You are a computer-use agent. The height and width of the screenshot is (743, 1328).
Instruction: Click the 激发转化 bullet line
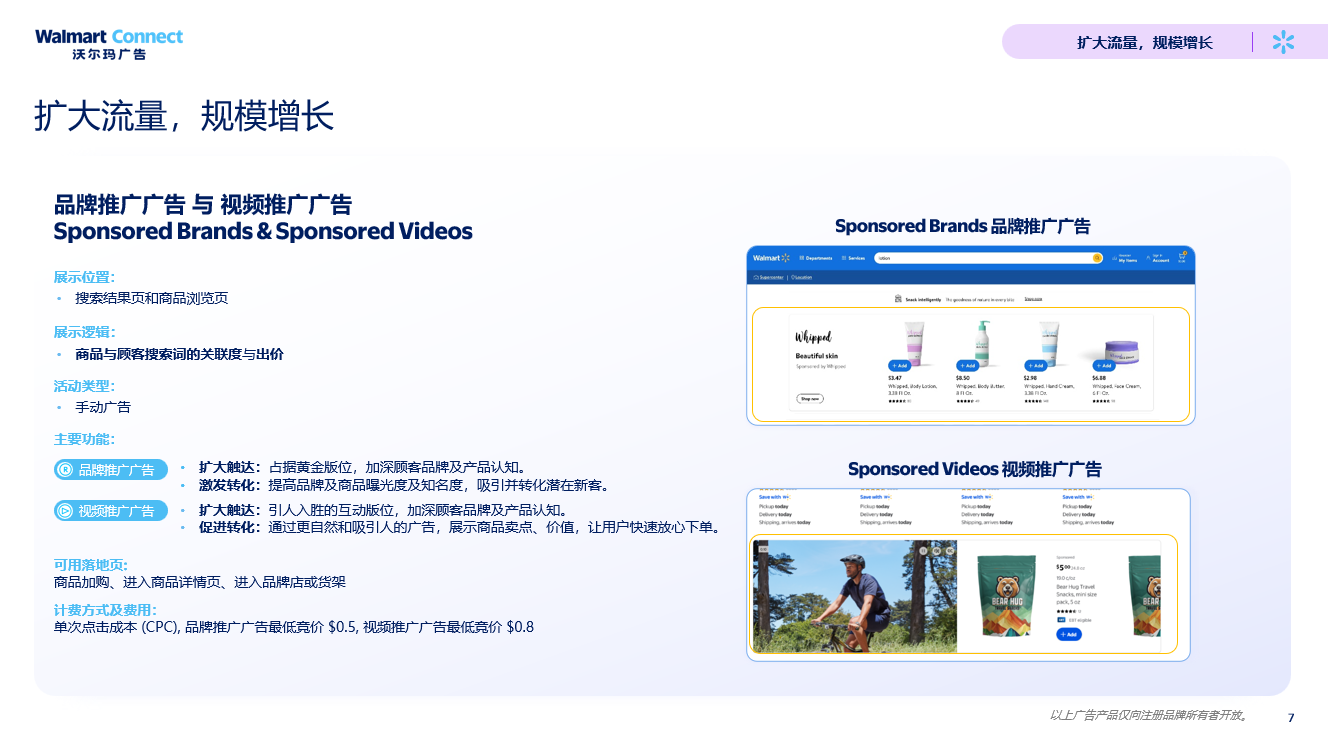(404, 486)
